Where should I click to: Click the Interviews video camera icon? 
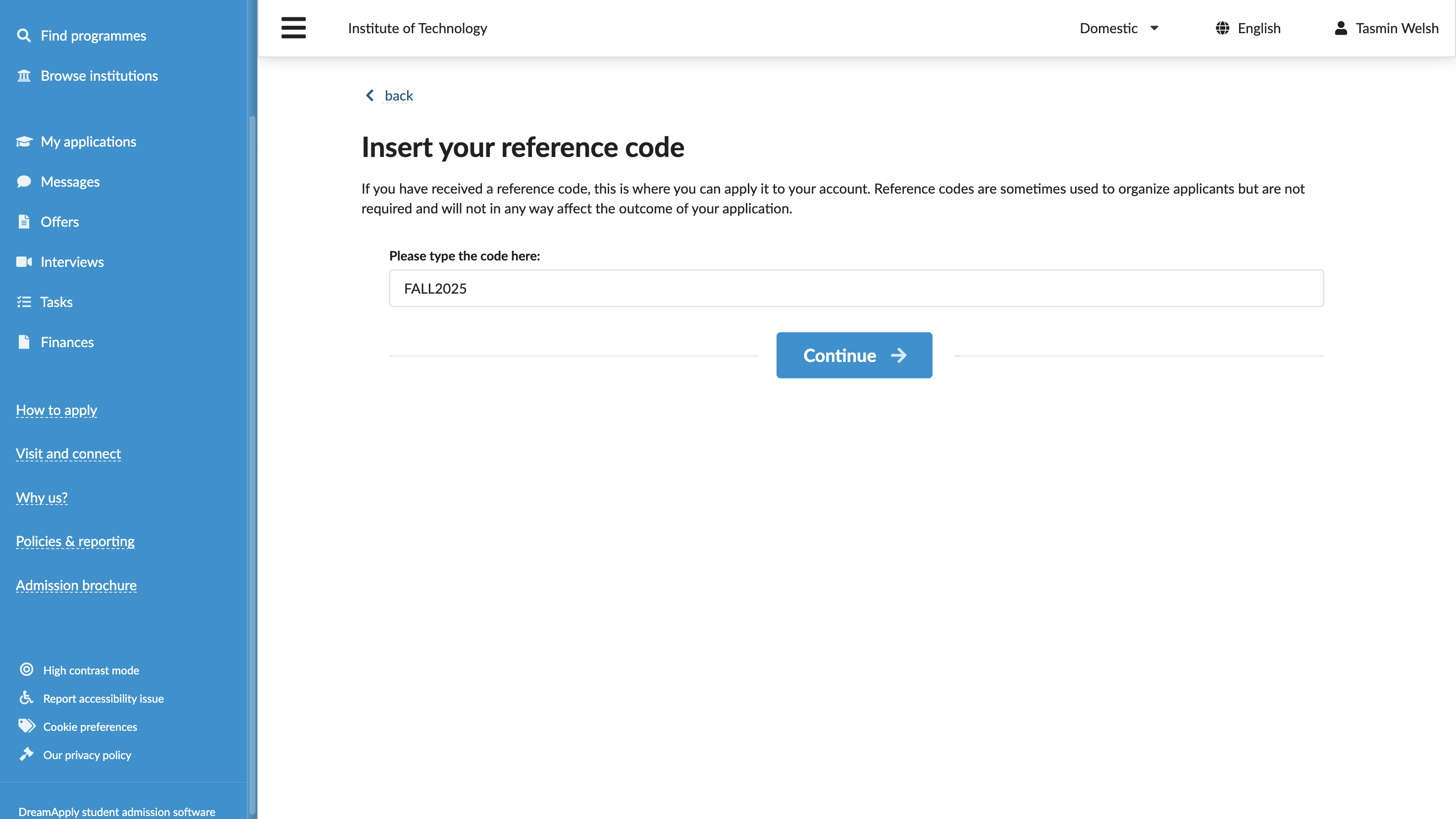[x=24, y=262]
